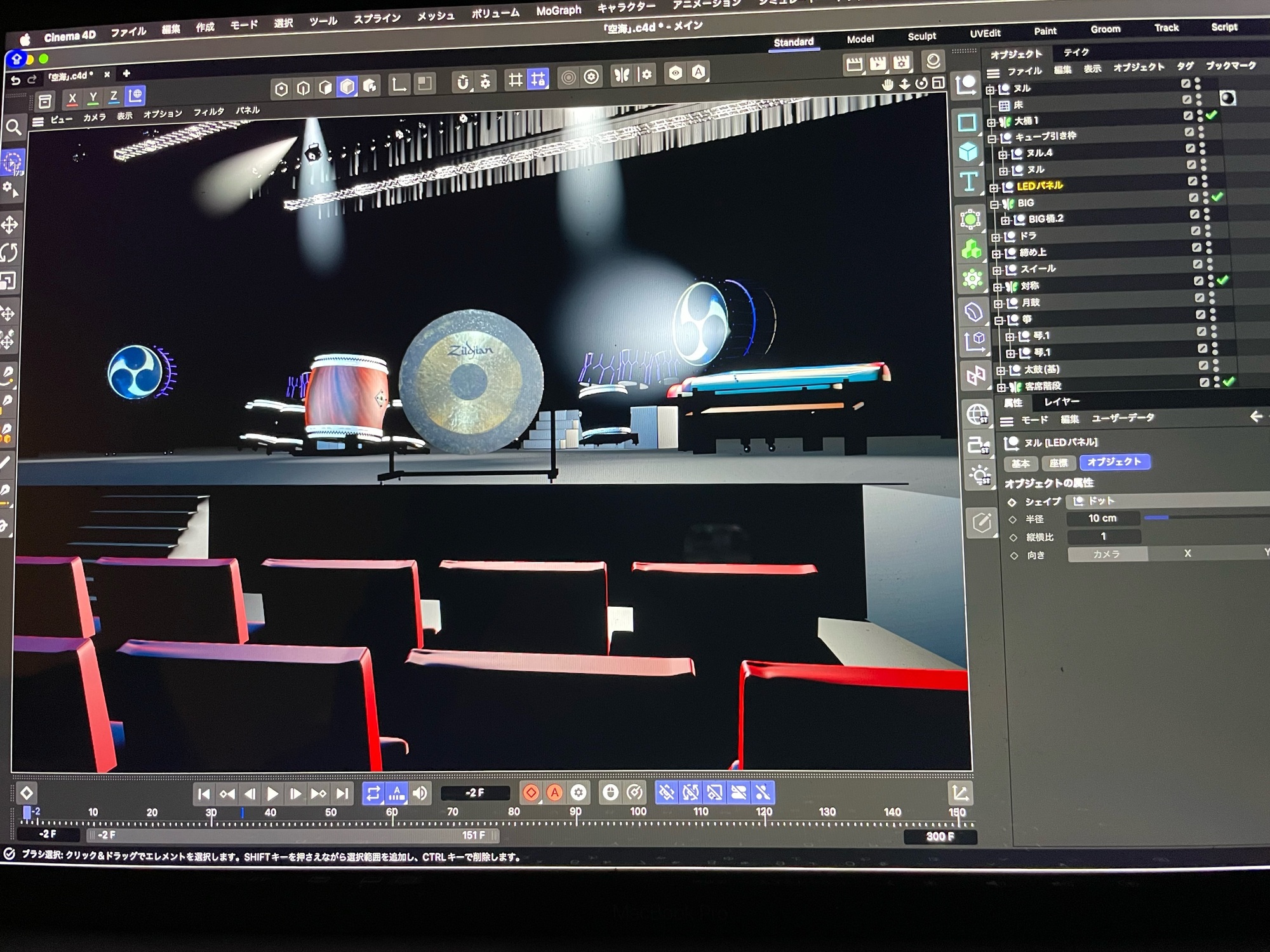Expand the 月鼓 object

(x=998, y=304)
